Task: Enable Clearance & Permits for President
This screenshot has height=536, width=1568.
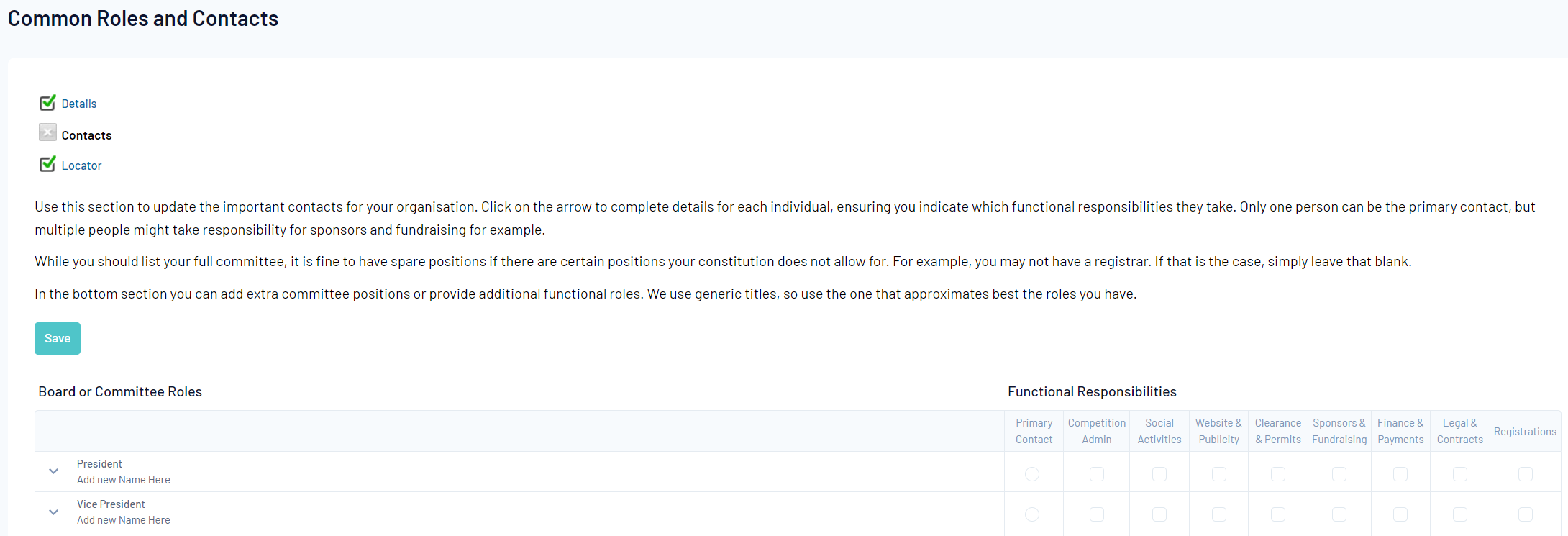Action: [1278, 474]
